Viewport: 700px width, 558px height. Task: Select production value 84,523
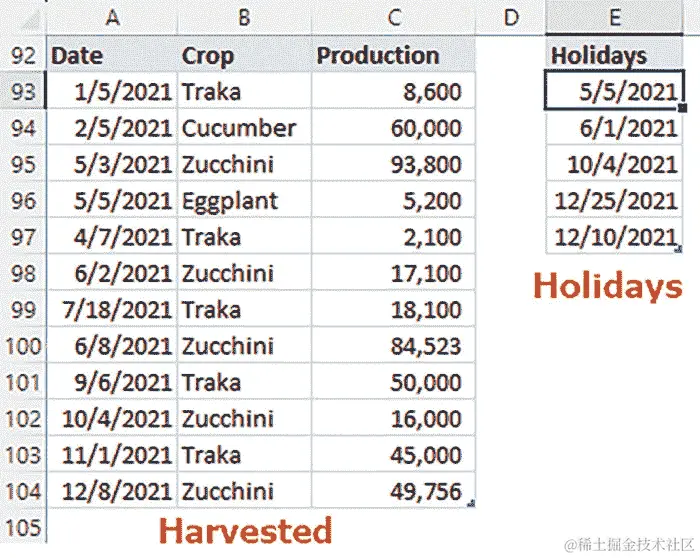[x=393, y=346]
